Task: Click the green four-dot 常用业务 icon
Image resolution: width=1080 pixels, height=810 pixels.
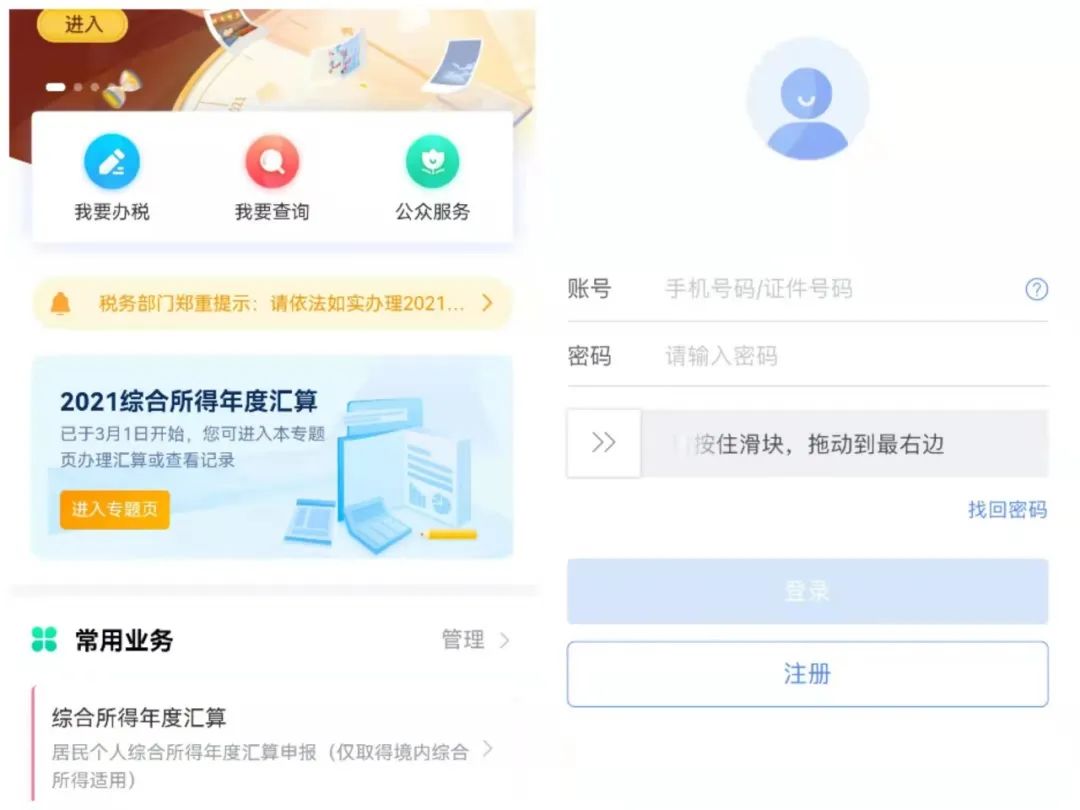Action: [44, 639]
